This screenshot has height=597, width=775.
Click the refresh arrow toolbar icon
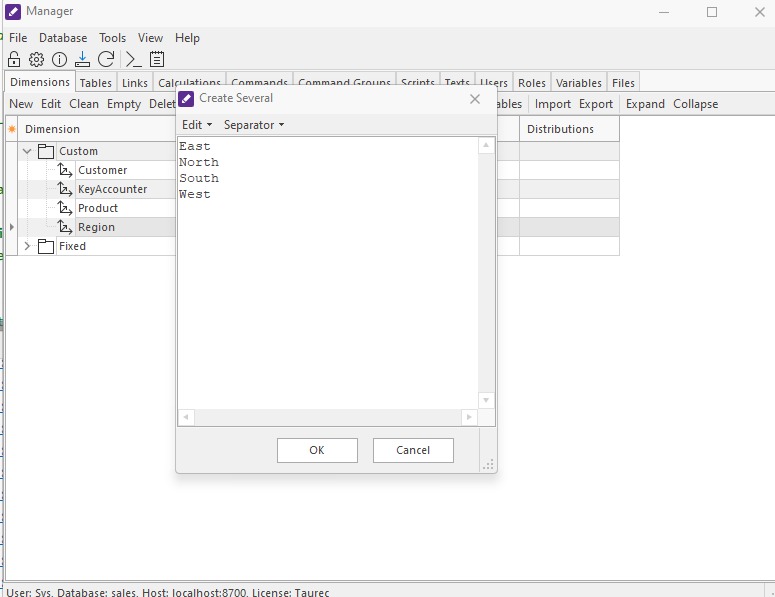pos(106,59)
